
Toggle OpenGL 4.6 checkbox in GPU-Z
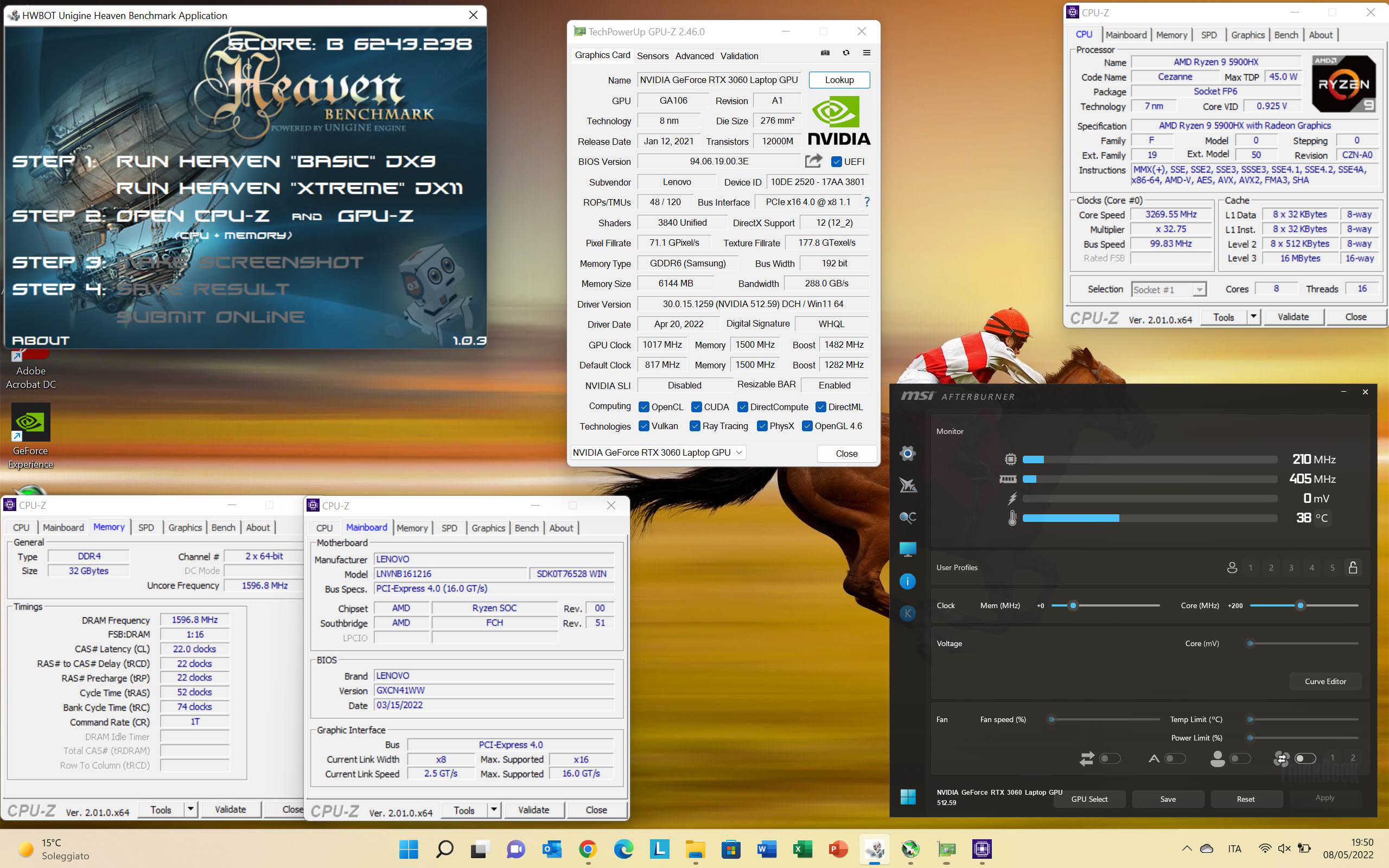pyautogui.click(x=807, y=426)
